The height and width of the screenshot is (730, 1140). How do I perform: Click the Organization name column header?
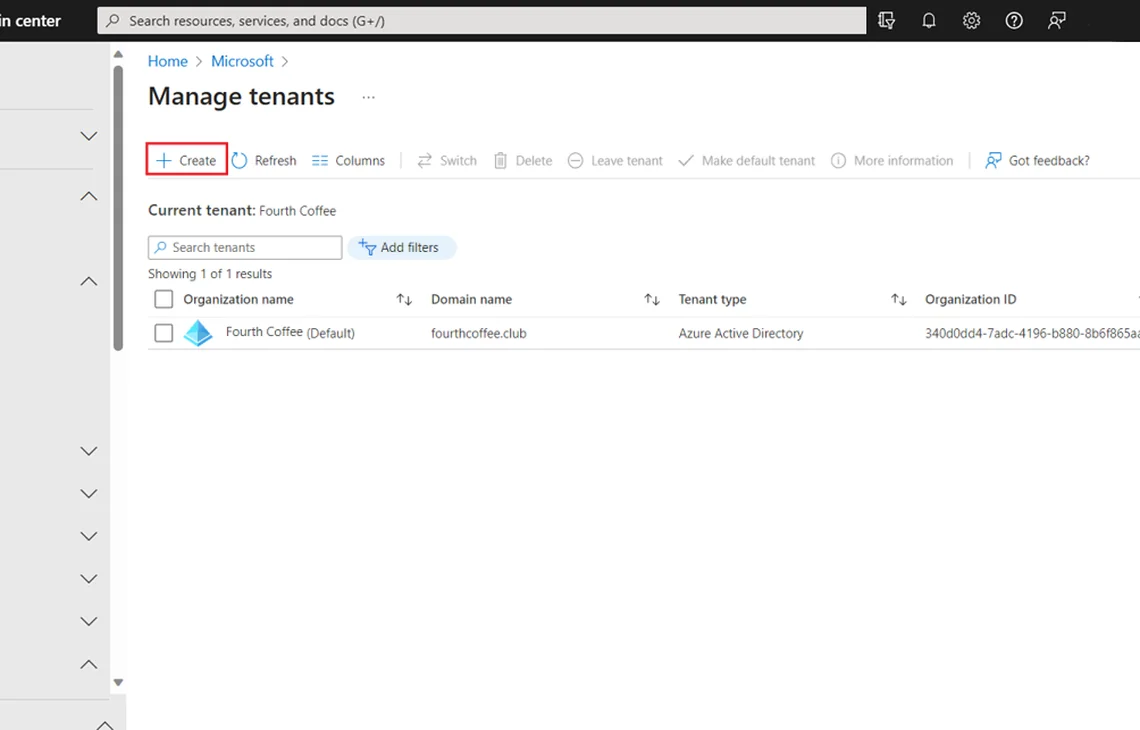tap(238, 299)
